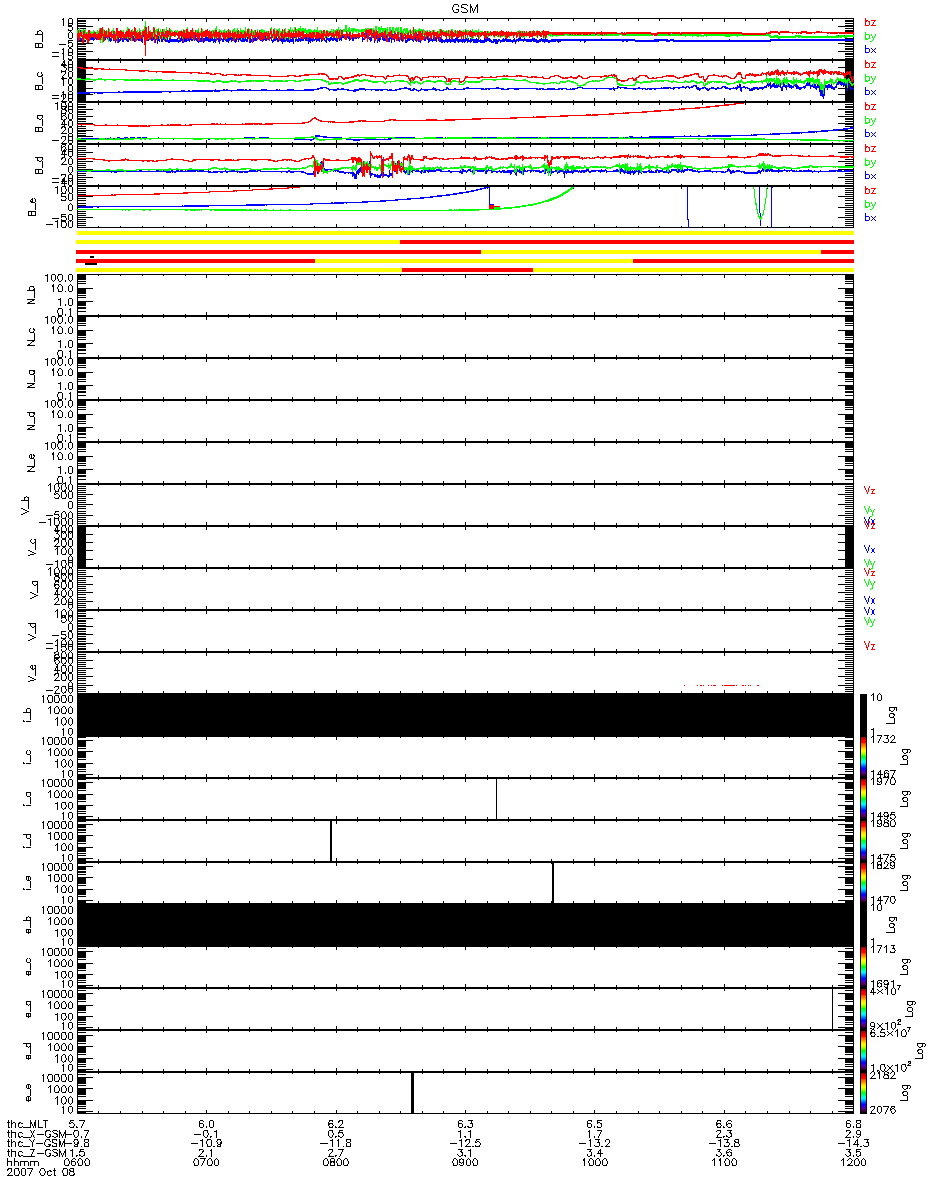This screenshot has height=1200, width=930.
Task: Select the thc_X-GSM row label
Action: 34,1135
